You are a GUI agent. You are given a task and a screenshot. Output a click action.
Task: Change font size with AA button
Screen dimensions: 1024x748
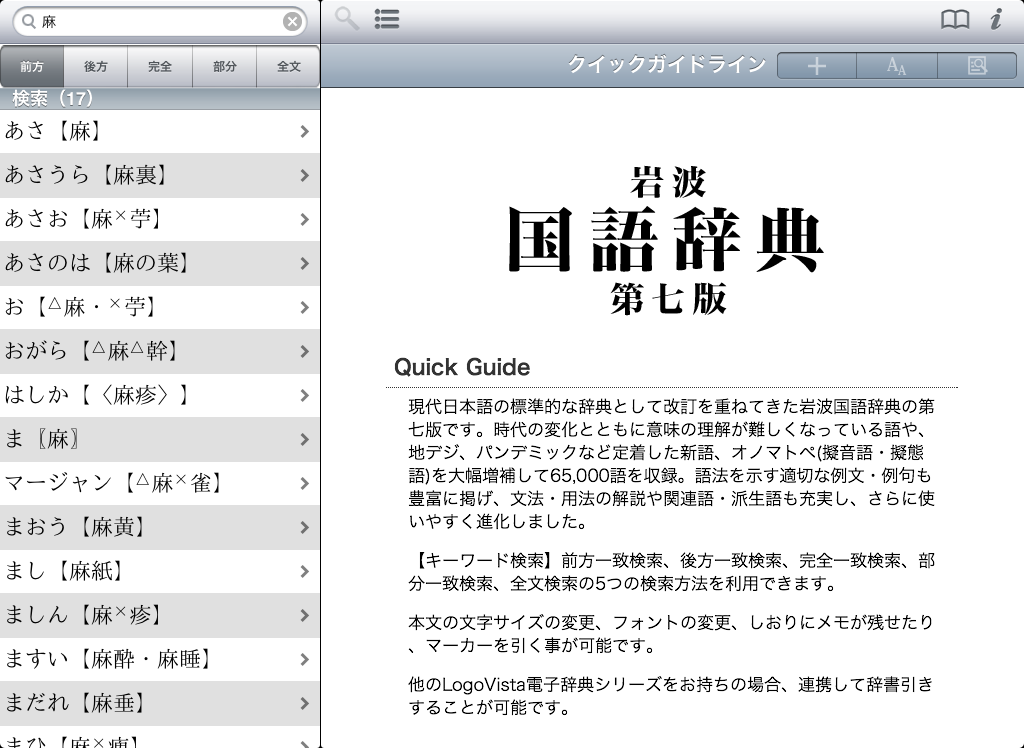coord(897,66)
